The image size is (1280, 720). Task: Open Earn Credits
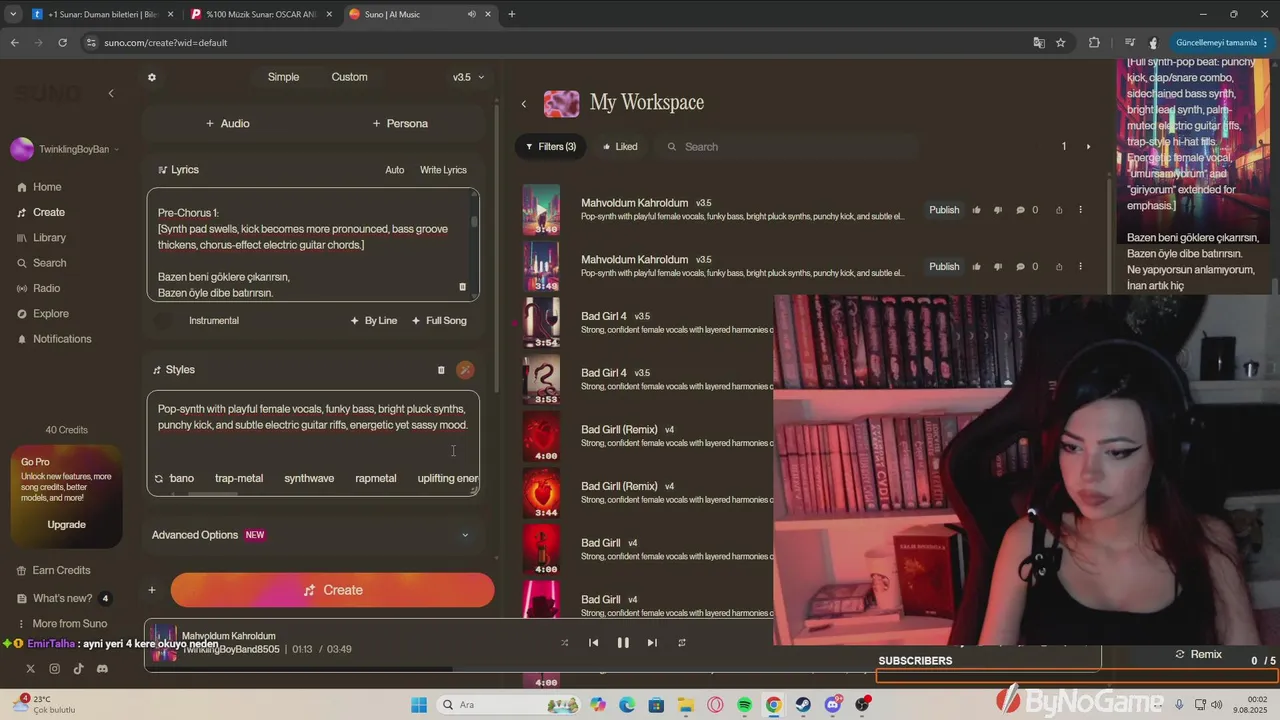pyautogui.click(x=54, y=570)
